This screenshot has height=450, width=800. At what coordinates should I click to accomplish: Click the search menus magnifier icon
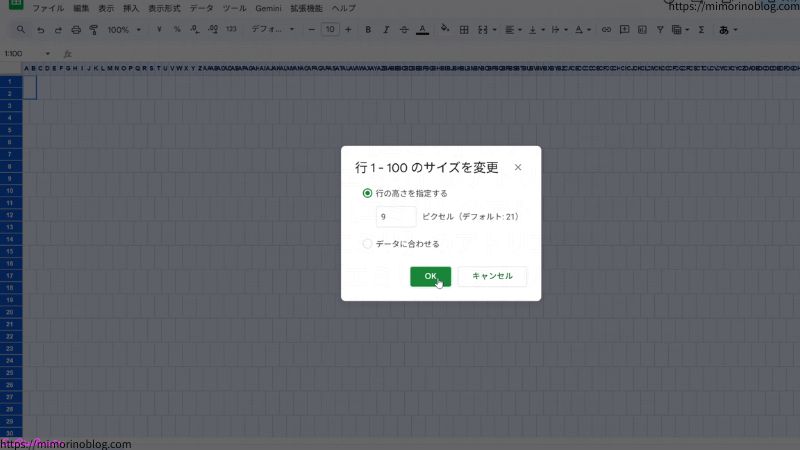(x=21, y=30)
